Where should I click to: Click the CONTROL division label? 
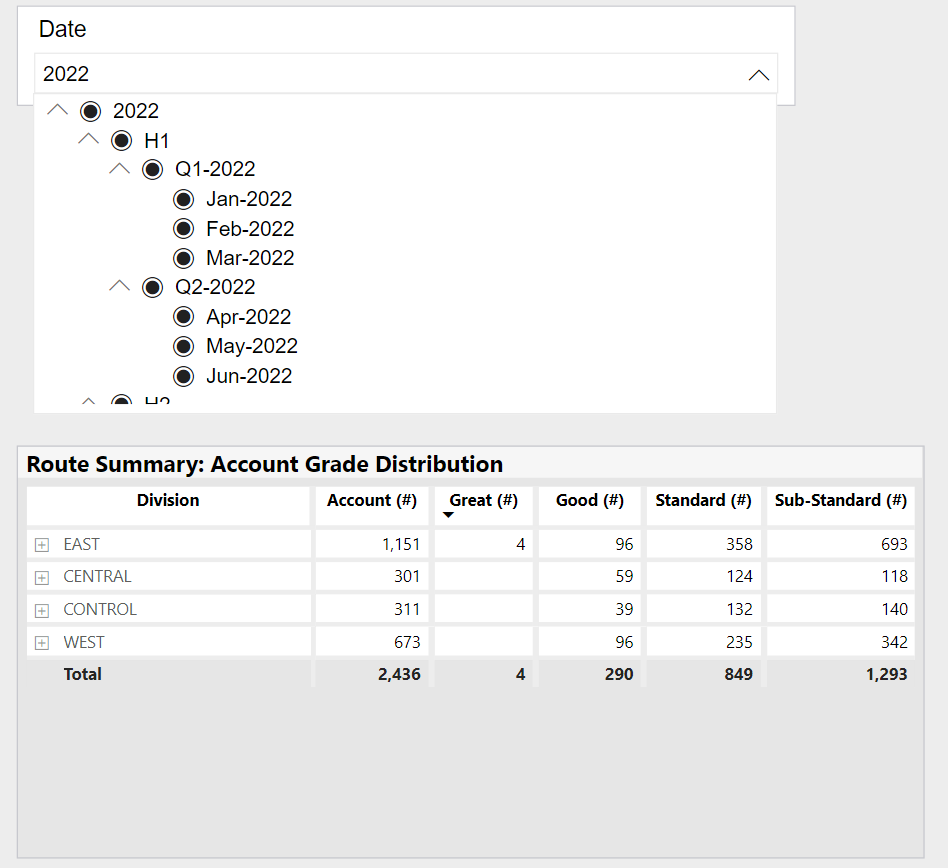[100, 609]
